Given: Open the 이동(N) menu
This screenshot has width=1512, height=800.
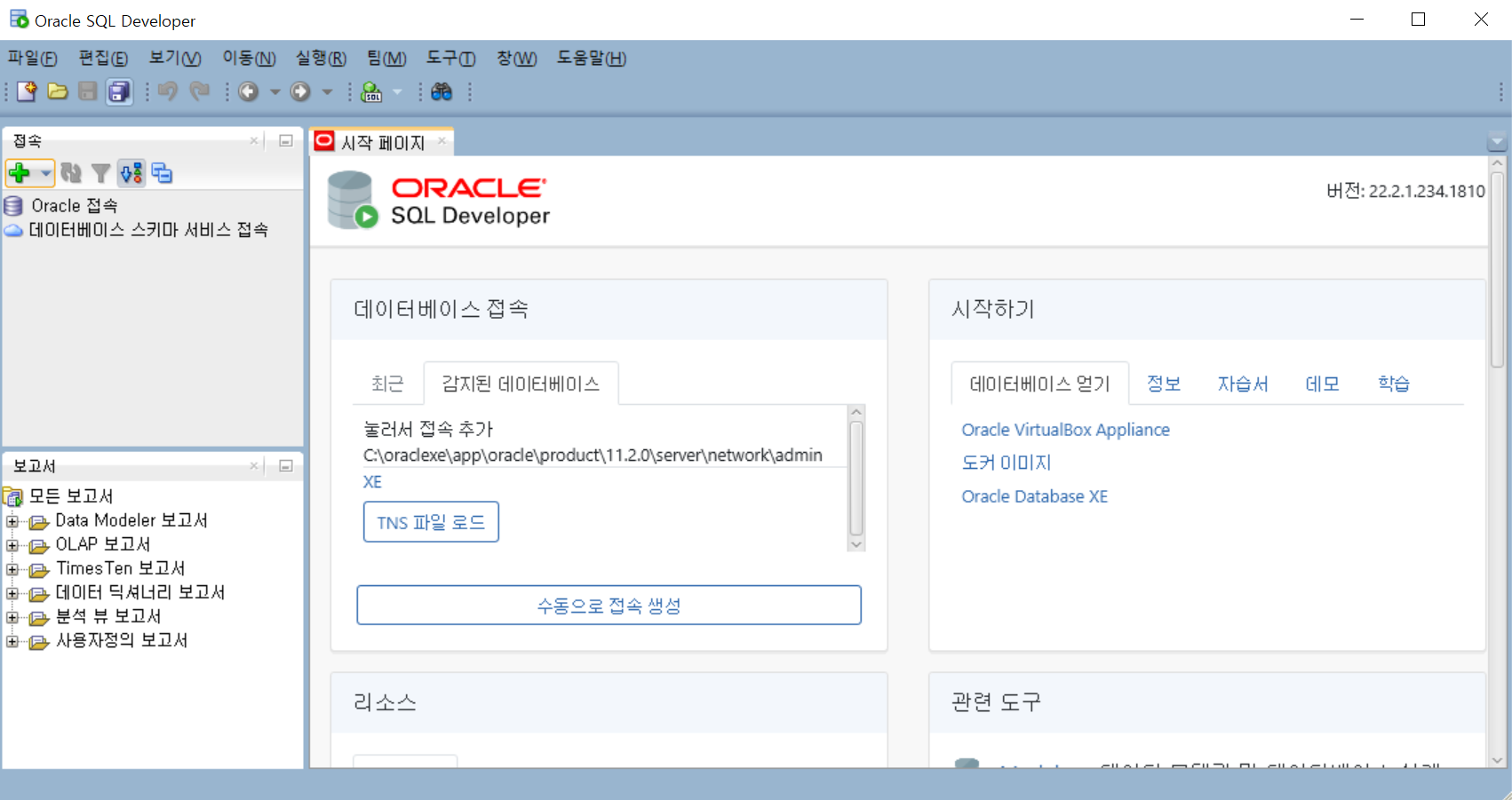Looking at the screenshot, I should pos(249,59).
